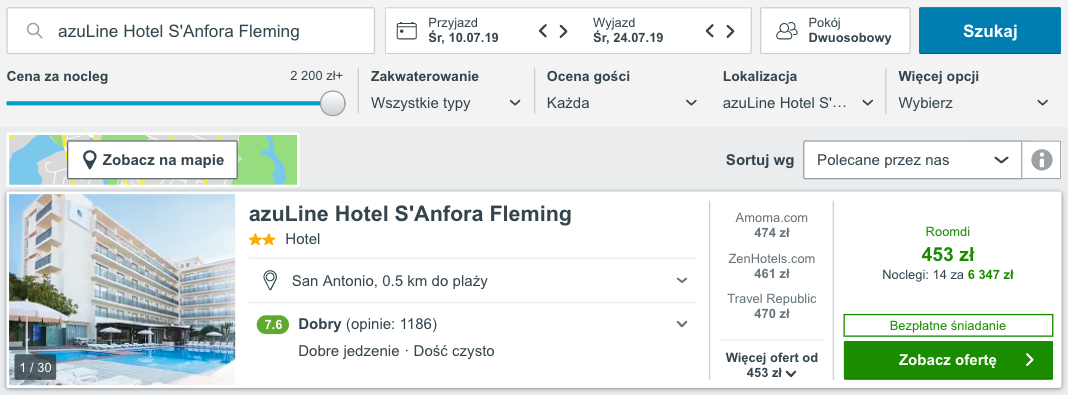
Task: Move departure date to next day
Action: [730, 31]
